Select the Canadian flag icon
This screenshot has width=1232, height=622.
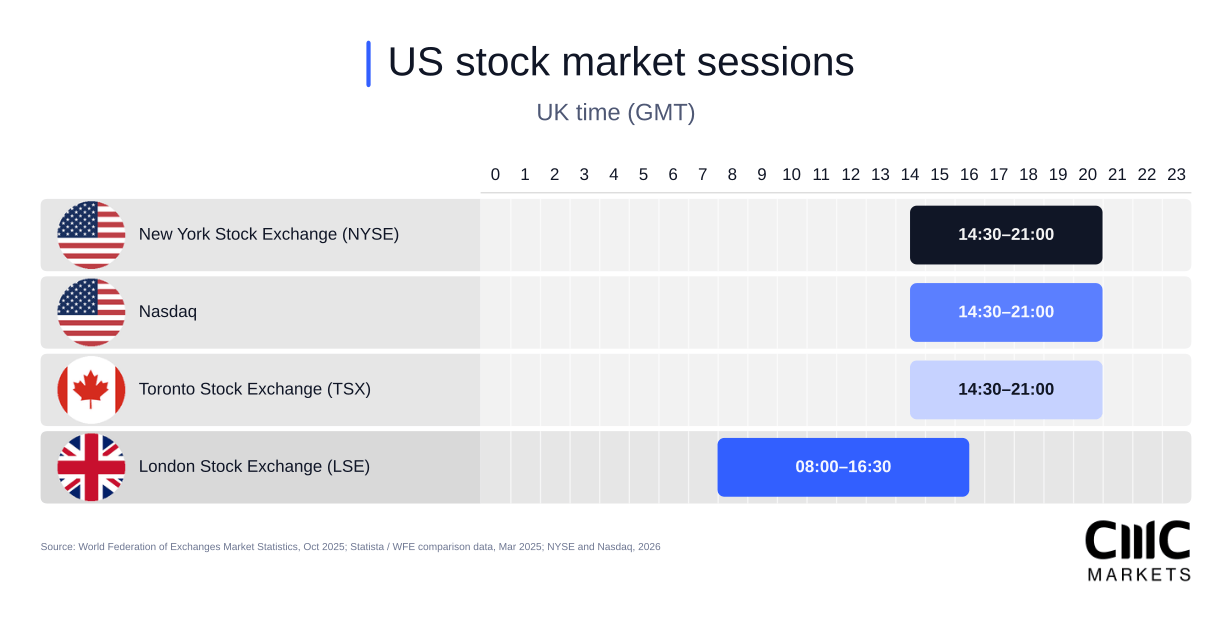click(x=91, y=390)
